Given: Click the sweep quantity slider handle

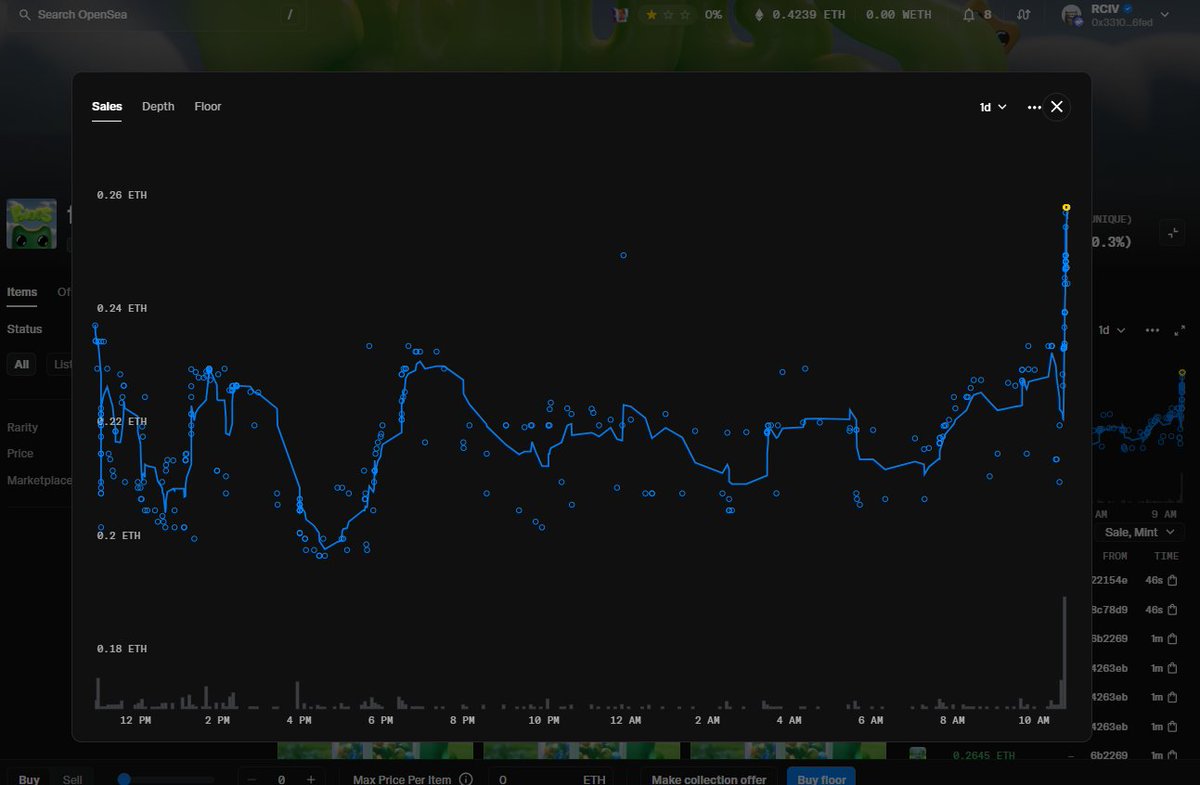Looking at the screenshot, I should click(x=124, y=779).
